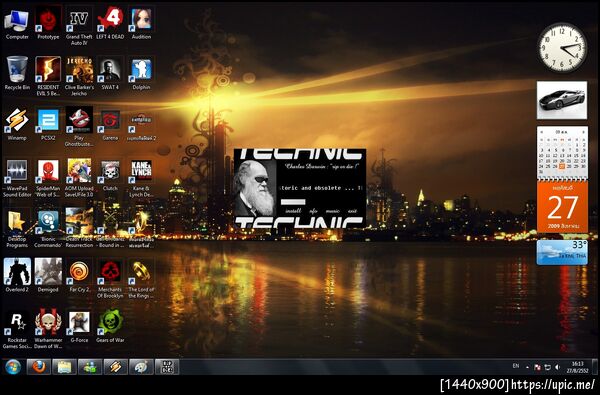Click the EN language indicator
The width and height of the screenshot is (600, 395).
click(516, 366)
